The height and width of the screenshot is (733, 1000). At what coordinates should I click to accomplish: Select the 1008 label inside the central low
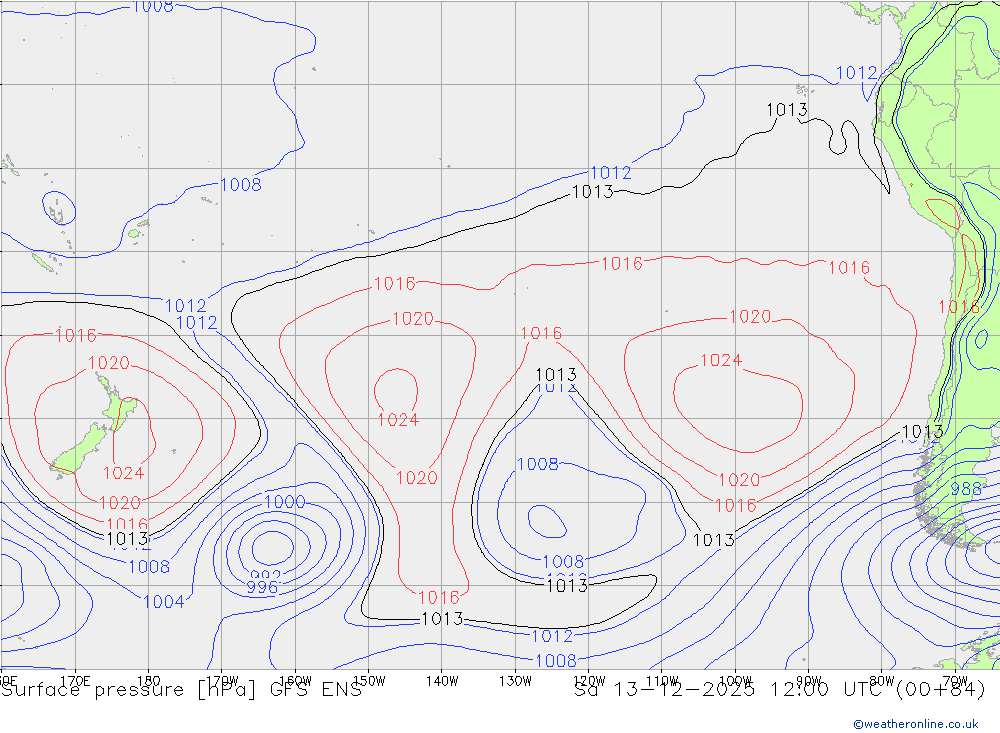pos(538,464)
